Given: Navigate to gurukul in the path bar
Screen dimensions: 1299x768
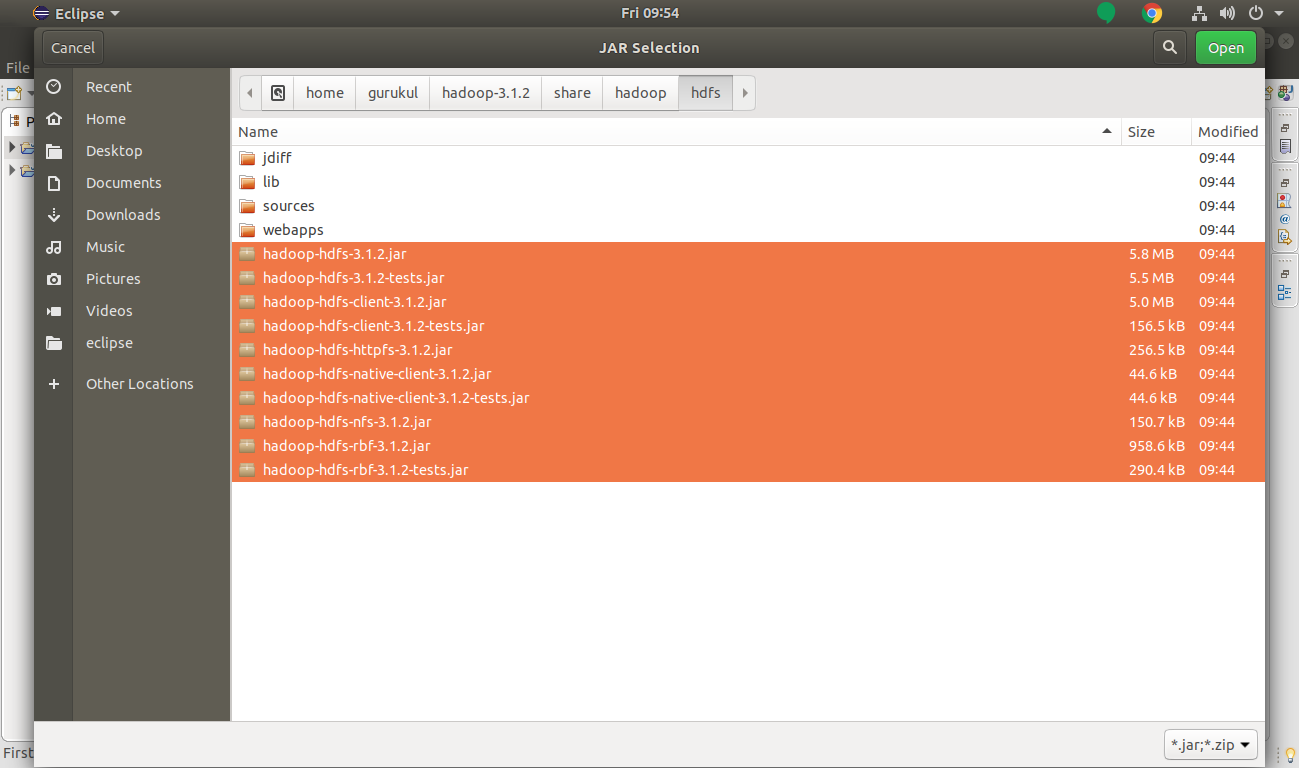Looking at the screenshot, I should [x=393, y=93].
